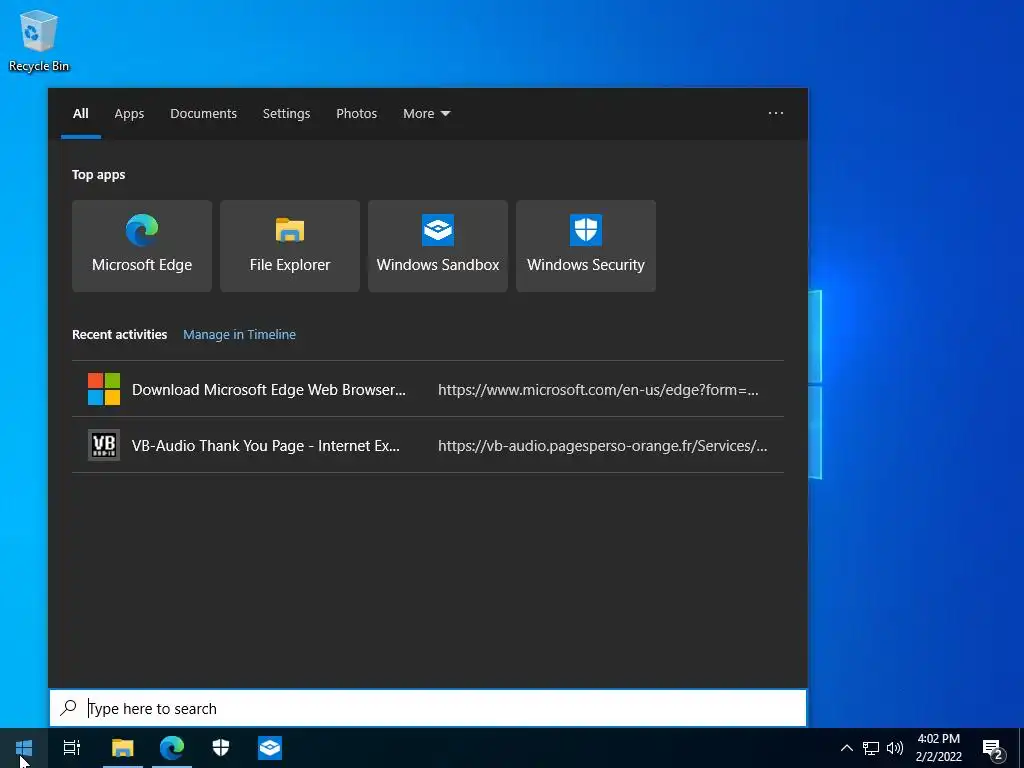Image resolution: width=1024 pixels, height=768 pixels.
Task: Open Task View from the taskbar
Action: [x=72, y=748]
